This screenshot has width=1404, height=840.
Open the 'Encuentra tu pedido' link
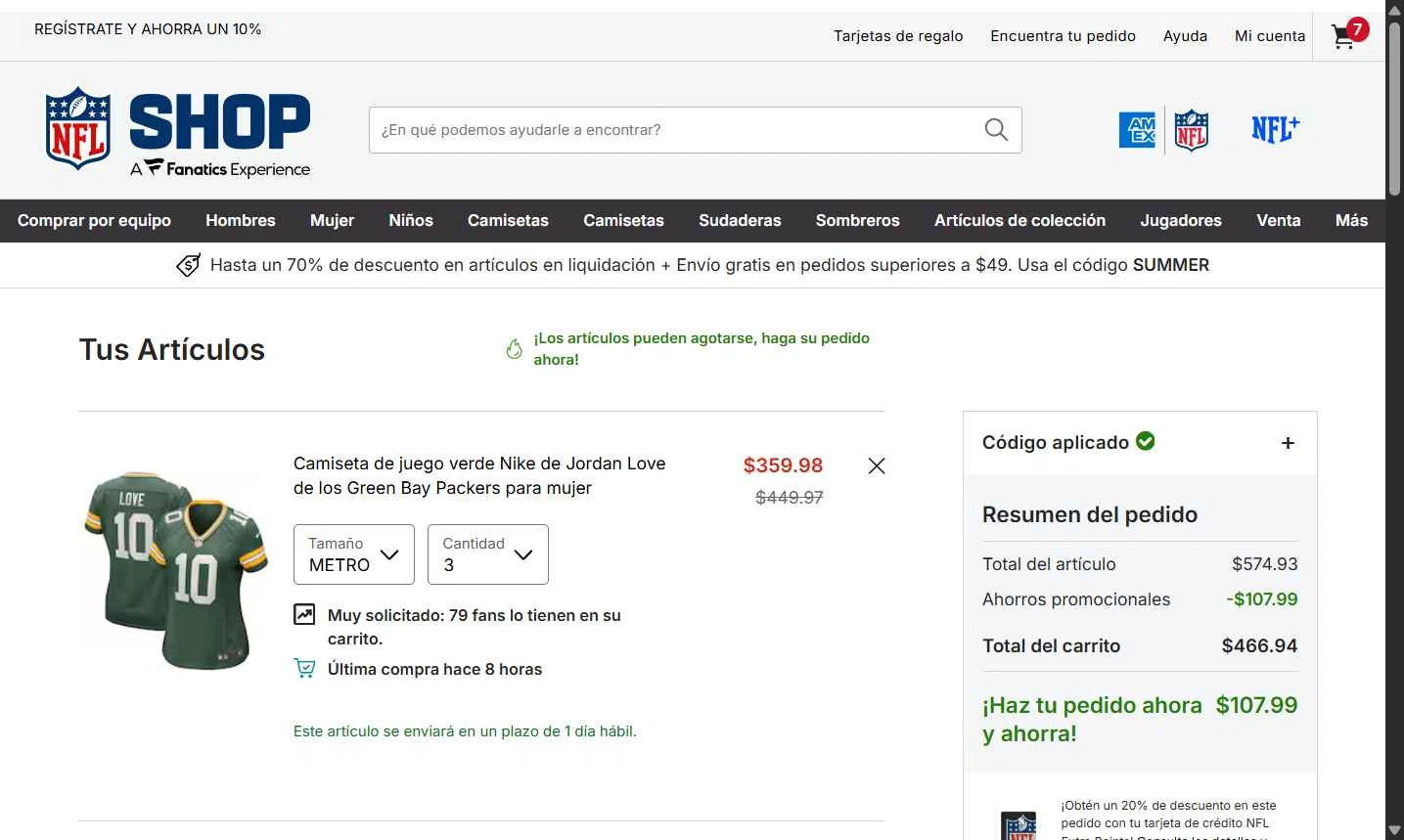[1063, 36]
